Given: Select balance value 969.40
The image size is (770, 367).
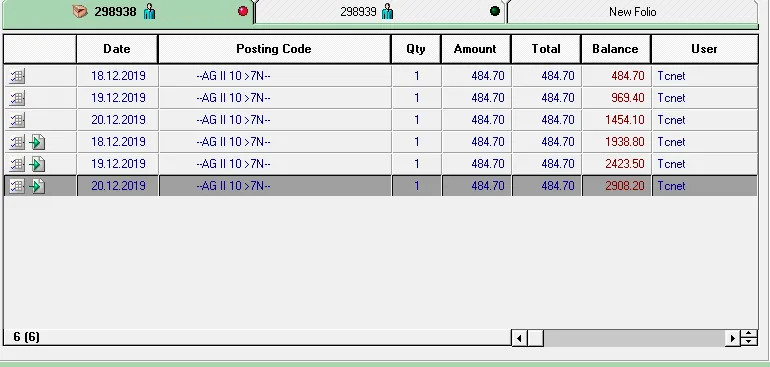Looking at the screenshot, I should point(628,98).
